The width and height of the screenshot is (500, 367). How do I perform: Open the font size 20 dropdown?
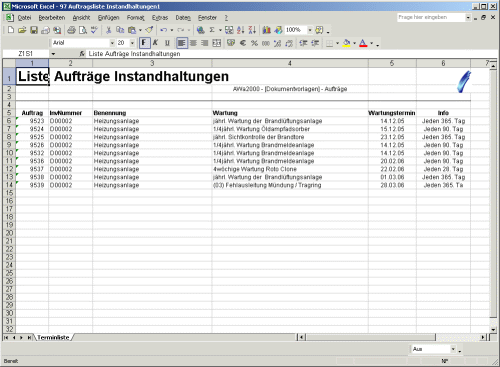(132, 43)
